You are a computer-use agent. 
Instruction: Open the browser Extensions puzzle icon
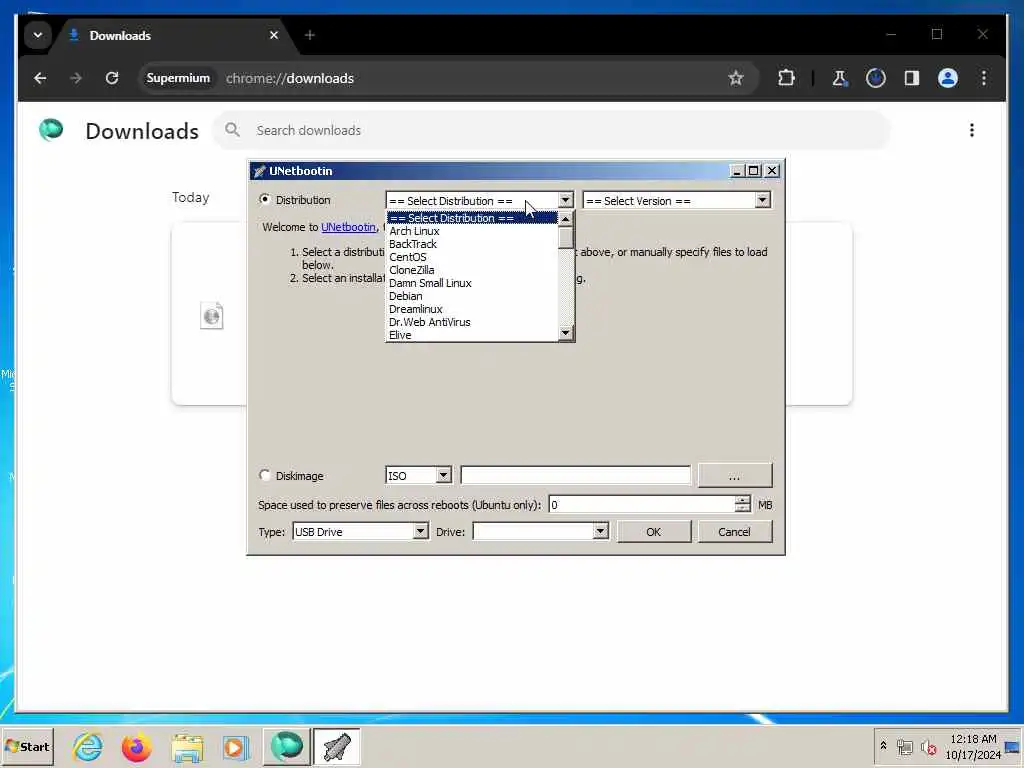pos(787,78)
